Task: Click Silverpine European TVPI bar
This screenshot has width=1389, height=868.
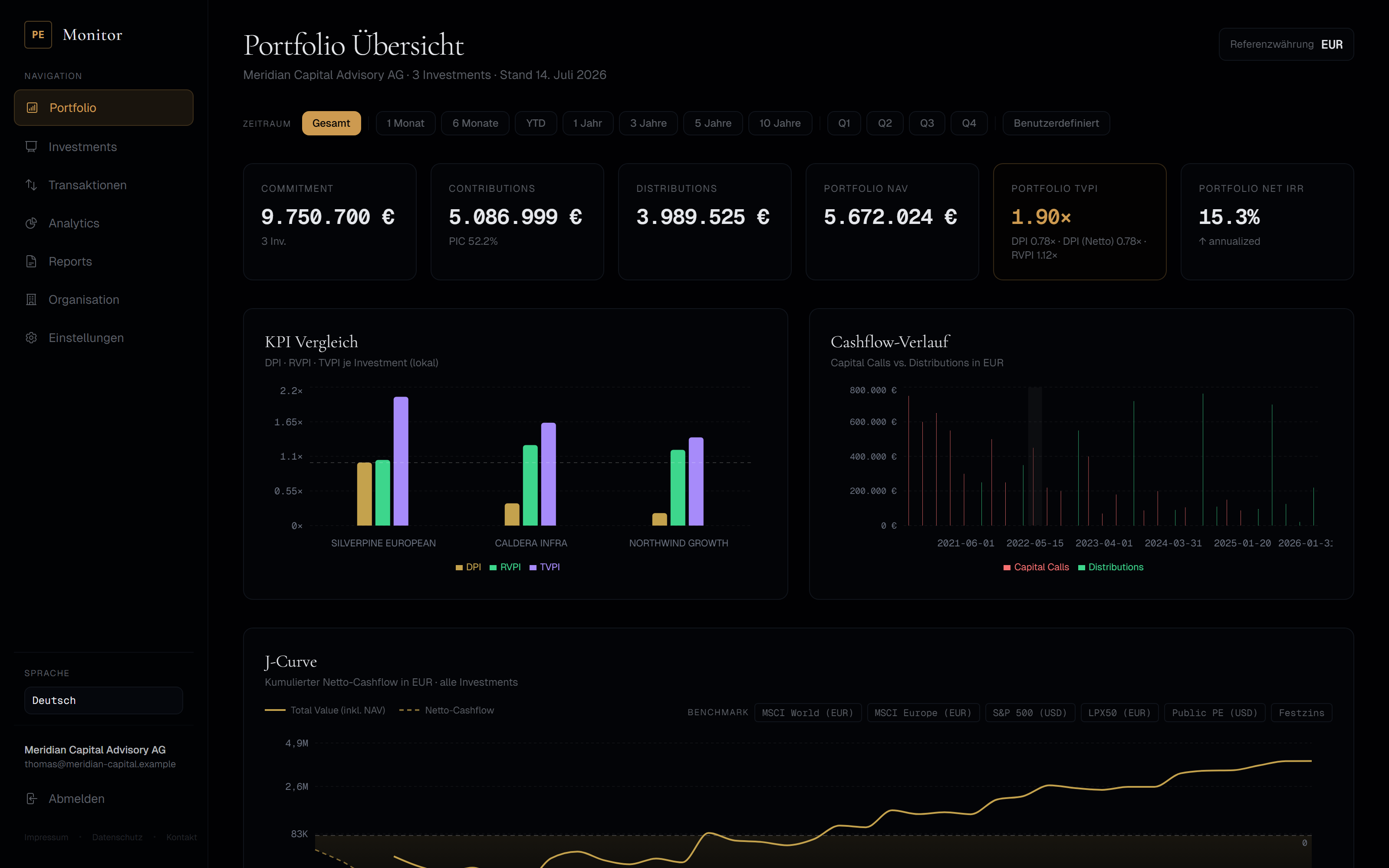Action: [401, 461]
